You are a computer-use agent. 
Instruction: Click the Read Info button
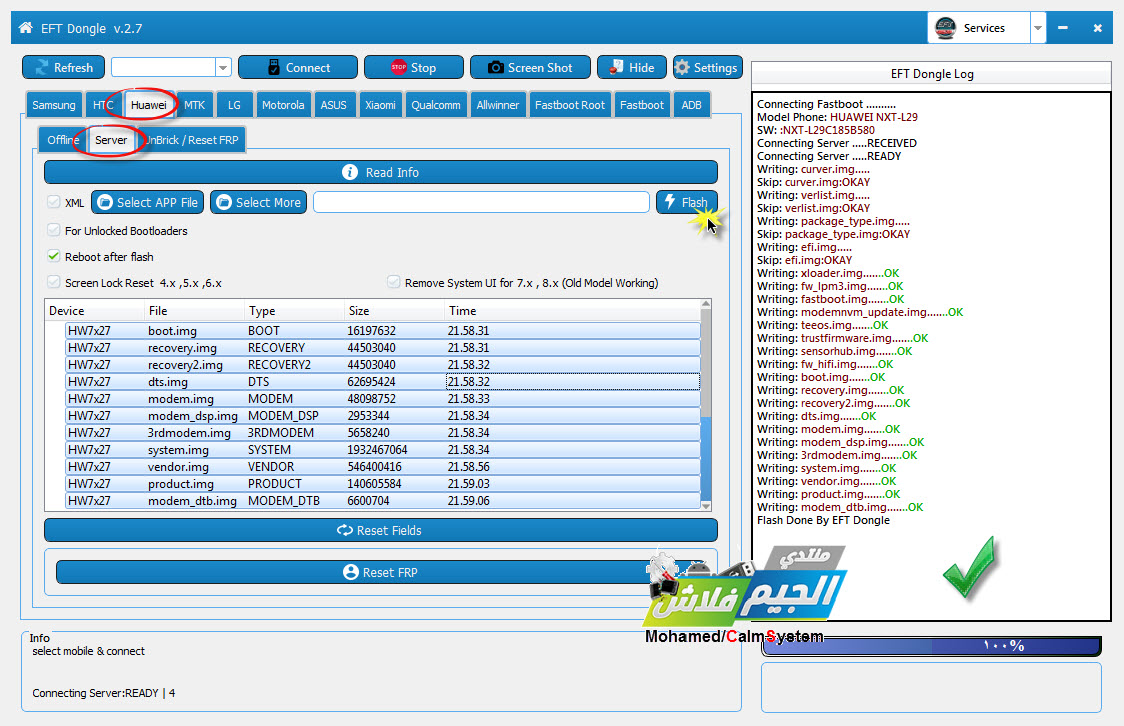(381, 172)
